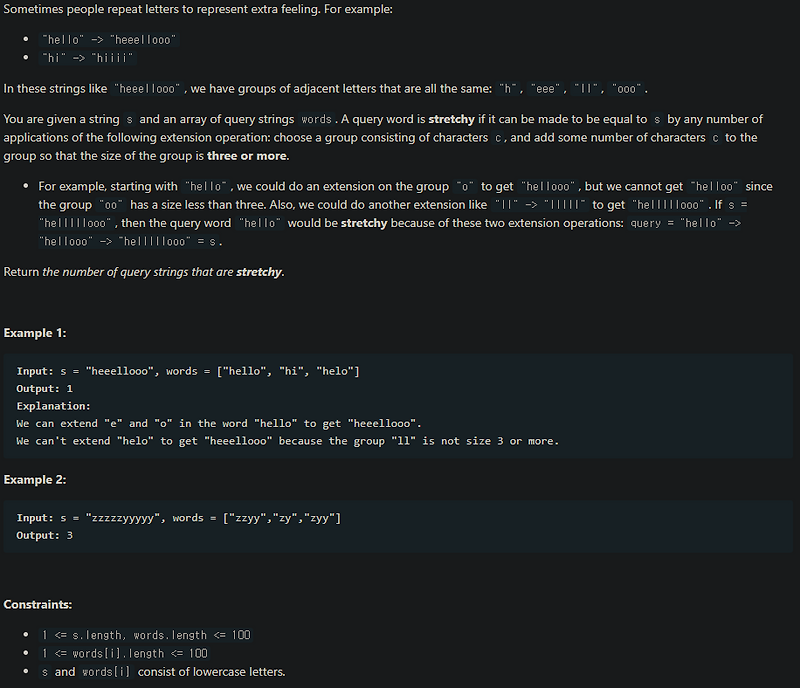
Task: Click the 'Return the number of query strings' sentence
Action: tap(144, 272)
